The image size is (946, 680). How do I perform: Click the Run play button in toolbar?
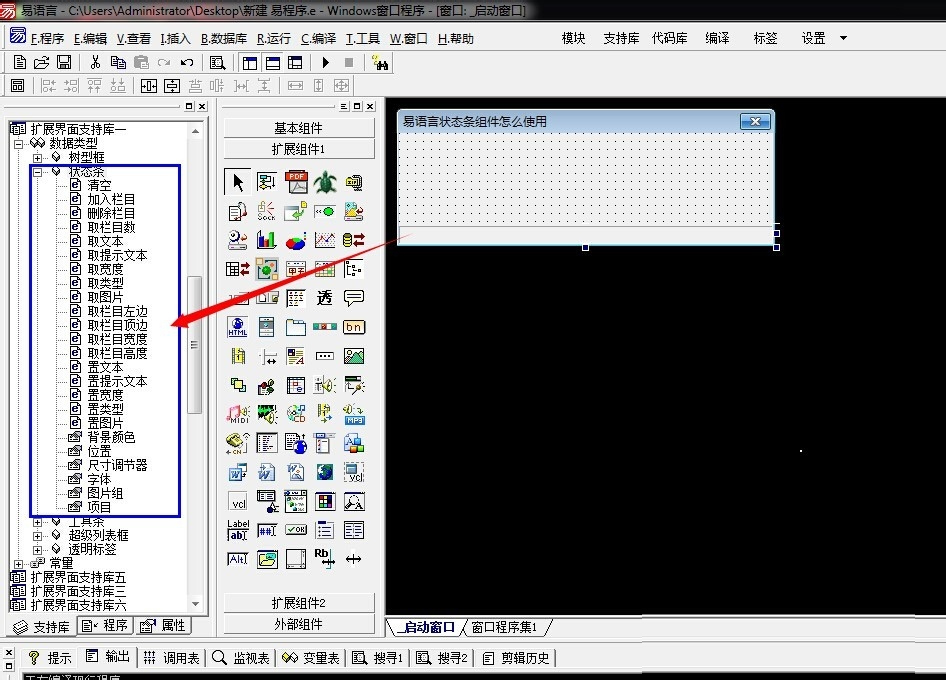click(x=326, y=62)
